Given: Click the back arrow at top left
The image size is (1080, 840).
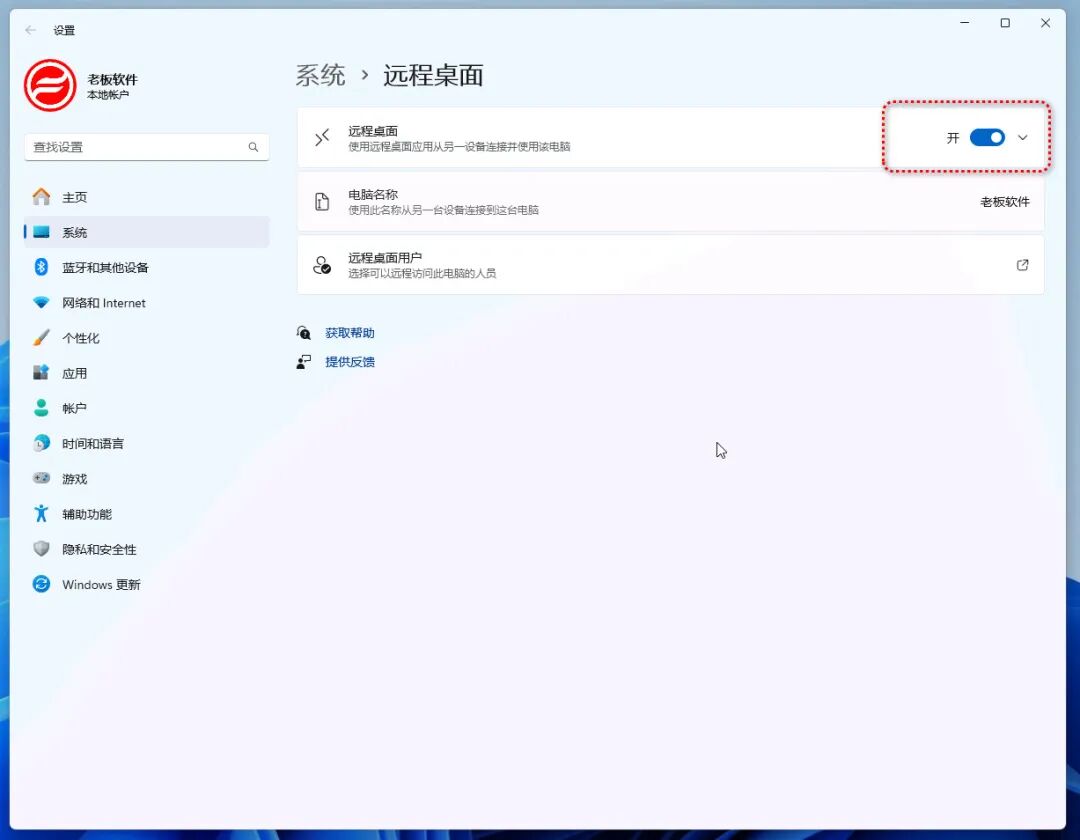Looking at the screenshot, I should pos(29,30).
